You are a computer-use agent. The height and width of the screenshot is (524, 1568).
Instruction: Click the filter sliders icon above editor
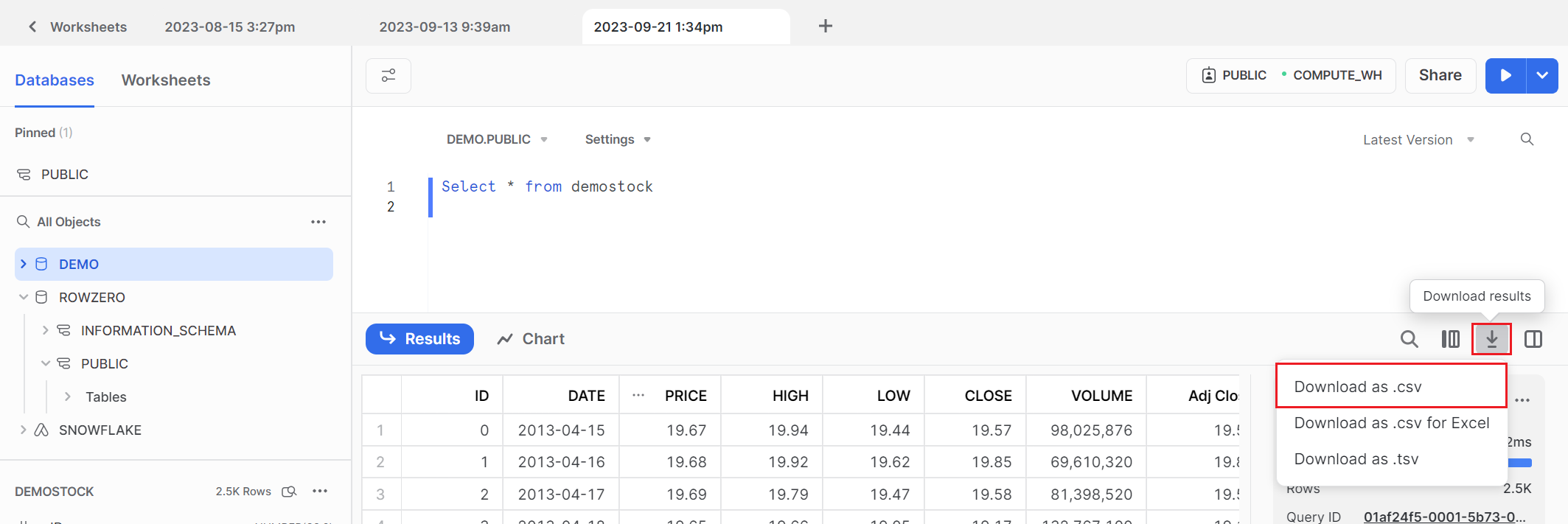(388, 76)
